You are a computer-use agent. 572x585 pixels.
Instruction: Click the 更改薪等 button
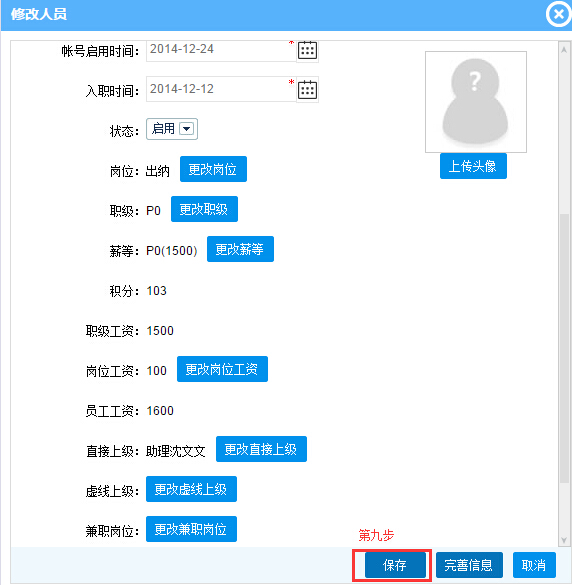[240, 249]
